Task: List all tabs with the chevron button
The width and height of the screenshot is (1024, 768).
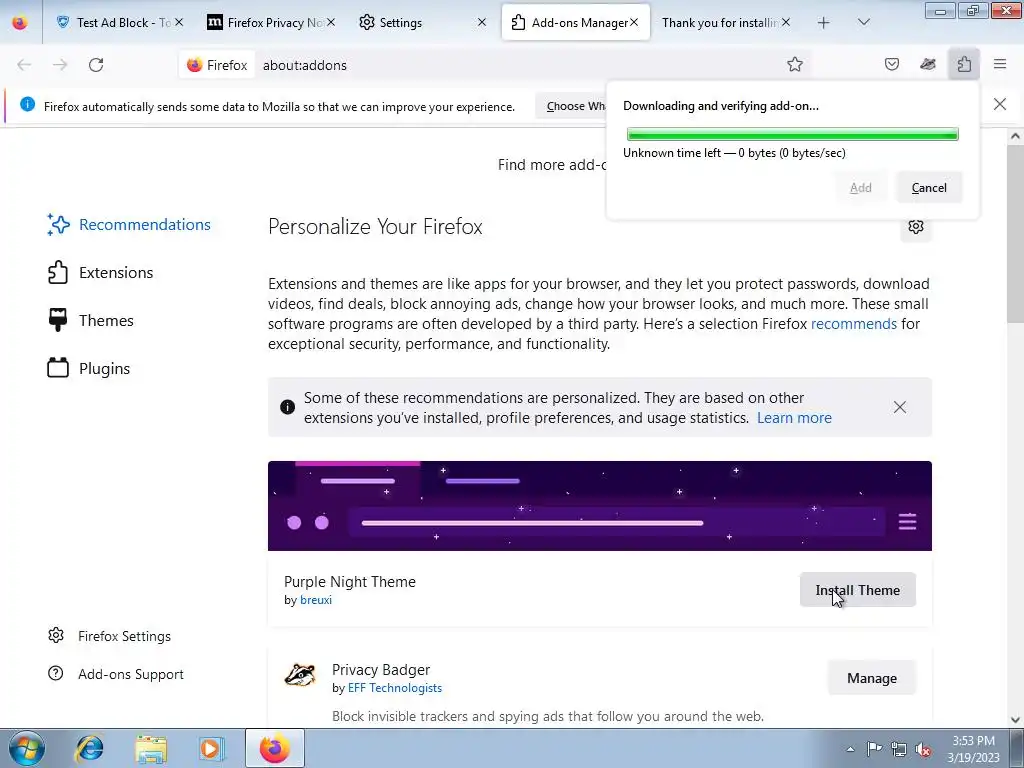Action: click(x=863, y=23)
